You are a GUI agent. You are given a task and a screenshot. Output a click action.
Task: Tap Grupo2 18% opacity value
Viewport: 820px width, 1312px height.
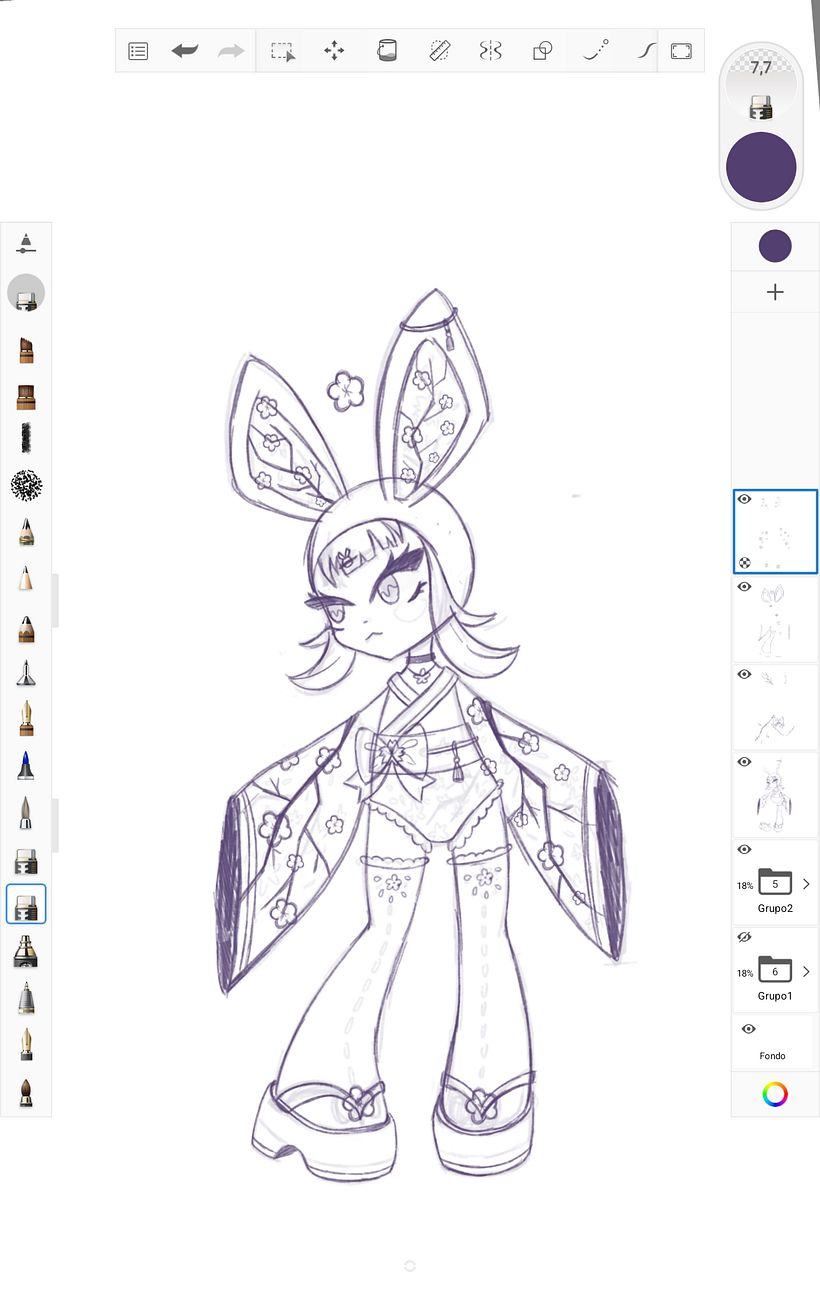pyautogui.click(x=745, y=886)
